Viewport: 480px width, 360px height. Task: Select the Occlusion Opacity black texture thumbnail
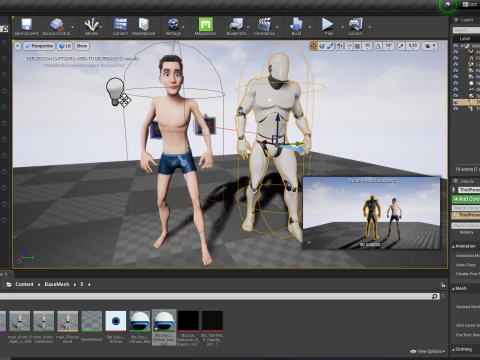(188, 322)
